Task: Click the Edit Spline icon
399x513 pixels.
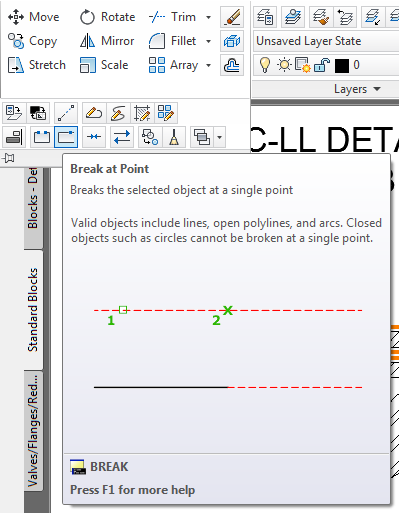Action: click(118, 113)
